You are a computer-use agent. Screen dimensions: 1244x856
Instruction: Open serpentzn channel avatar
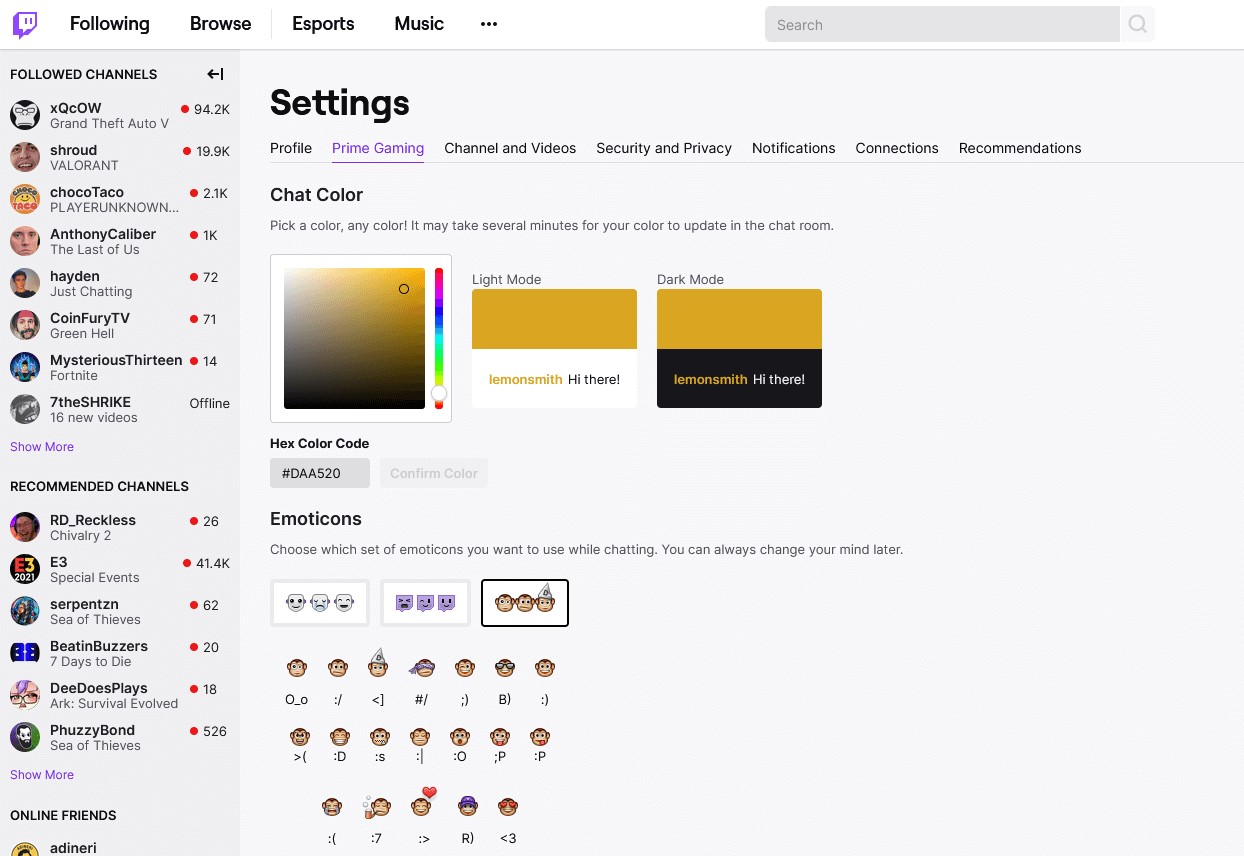(25, 611)
